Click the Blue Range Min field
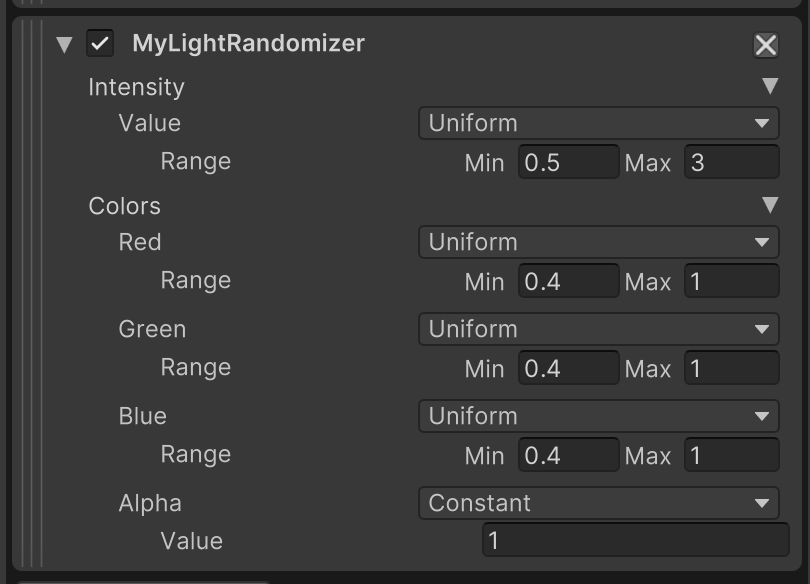The image size is (810, 584). [568, 456]
